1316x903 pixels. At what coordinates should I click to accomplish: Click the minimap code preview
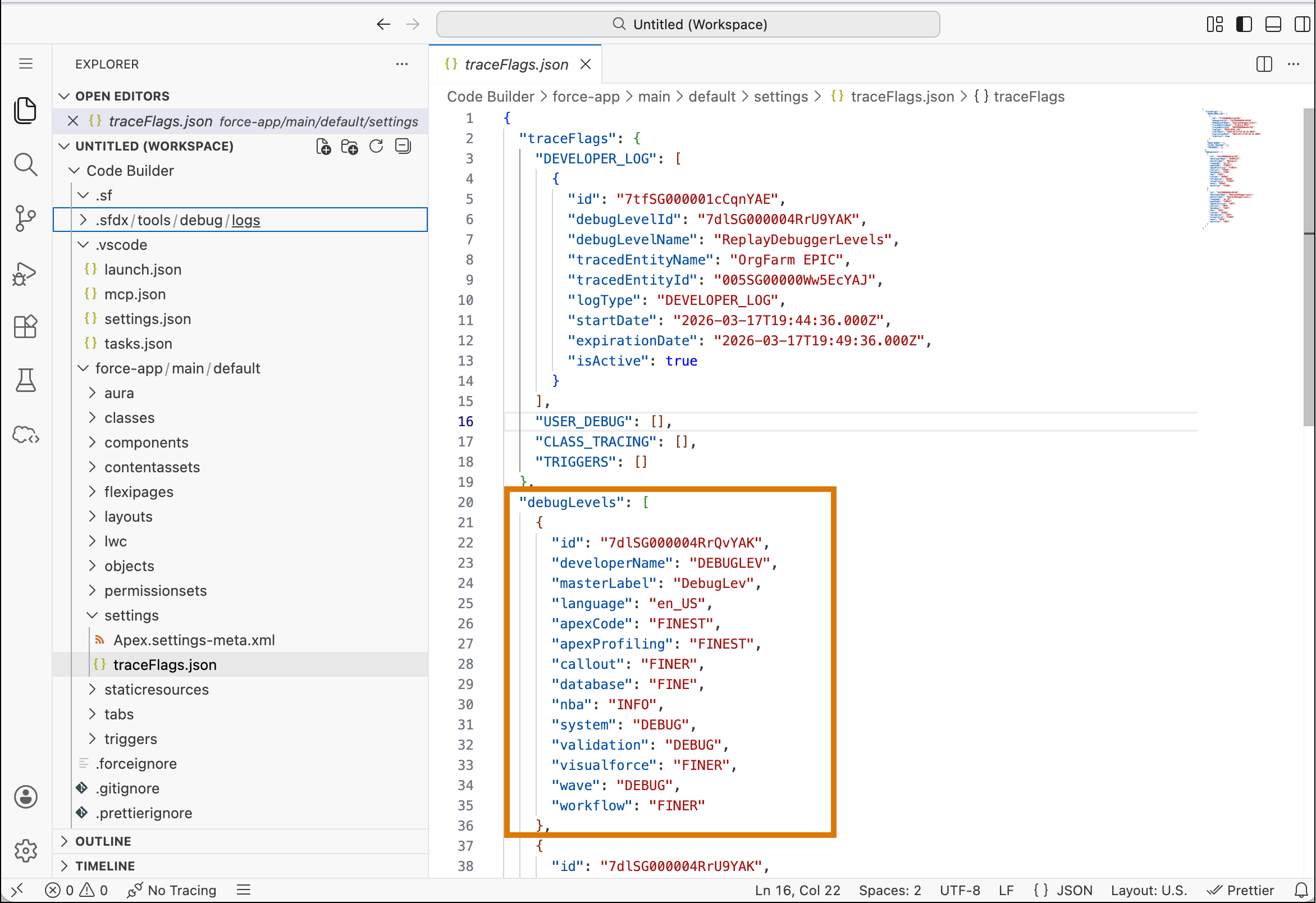point(1232,169)
